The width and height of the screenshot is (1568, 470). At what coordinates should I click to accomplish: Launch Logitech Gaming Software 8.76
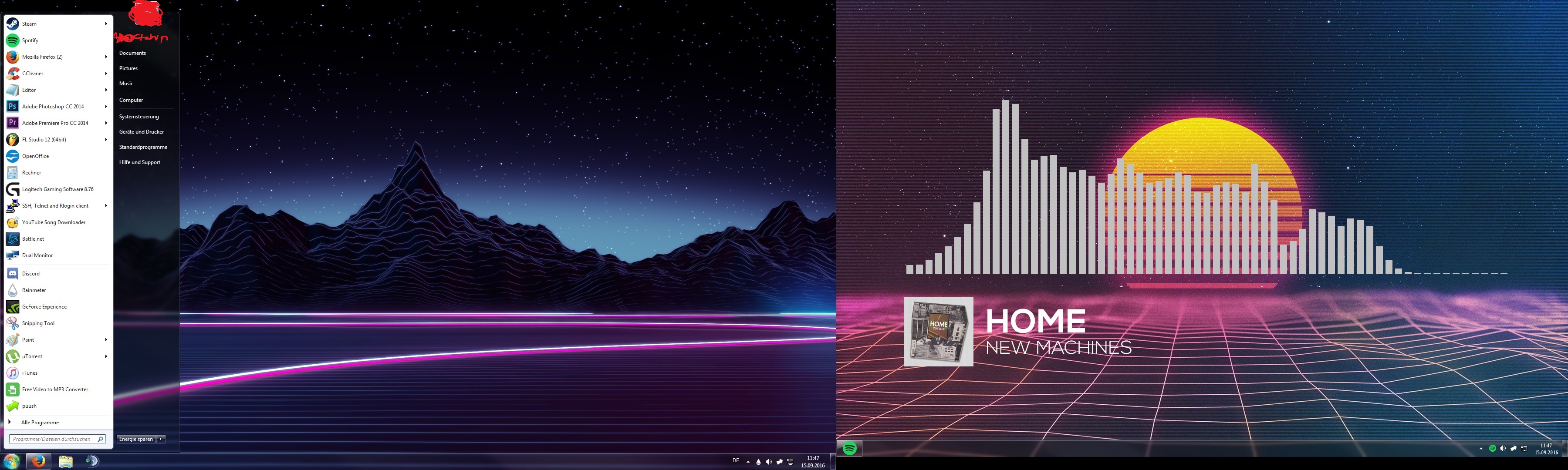pos(58,189)
